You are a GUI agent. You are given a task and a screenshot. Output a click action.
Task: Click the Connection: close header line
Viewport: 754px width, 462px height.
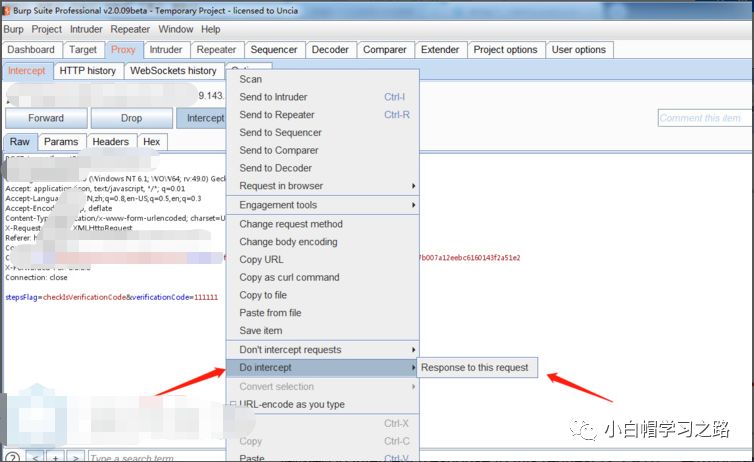[x=37, y=278]
